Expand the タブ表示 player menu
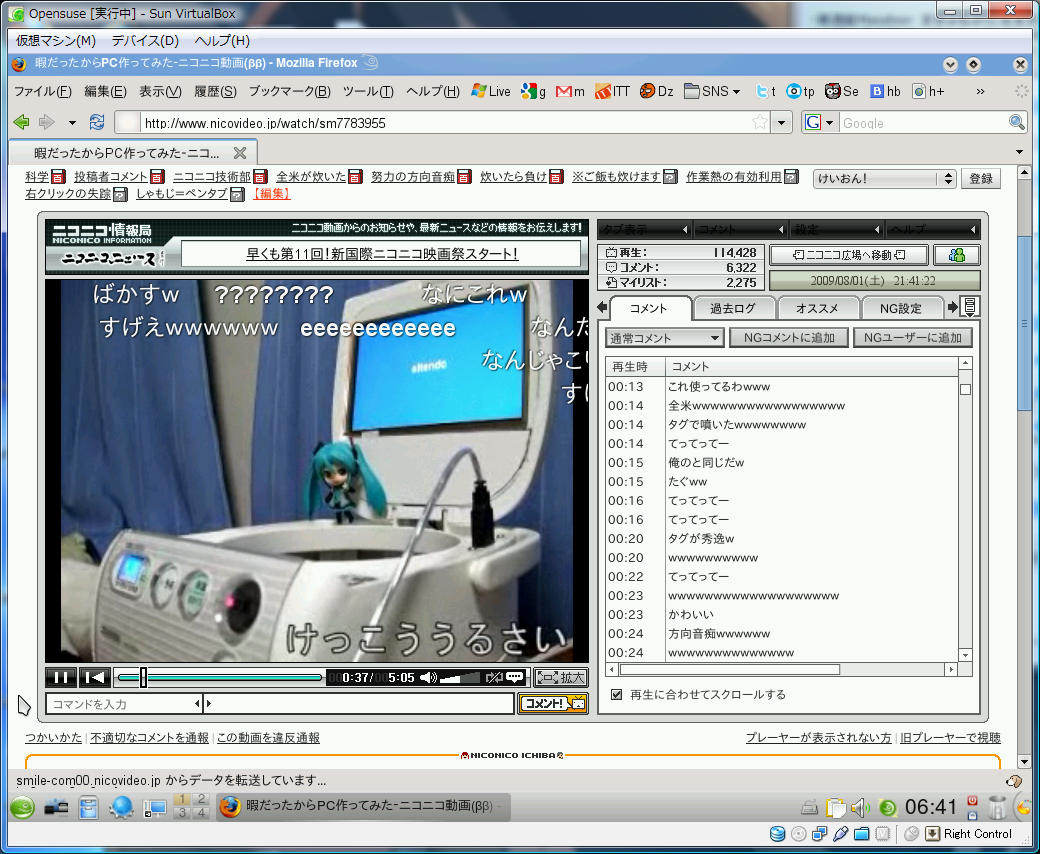The height and width of the screenshot is (854, 1040). 644,229
